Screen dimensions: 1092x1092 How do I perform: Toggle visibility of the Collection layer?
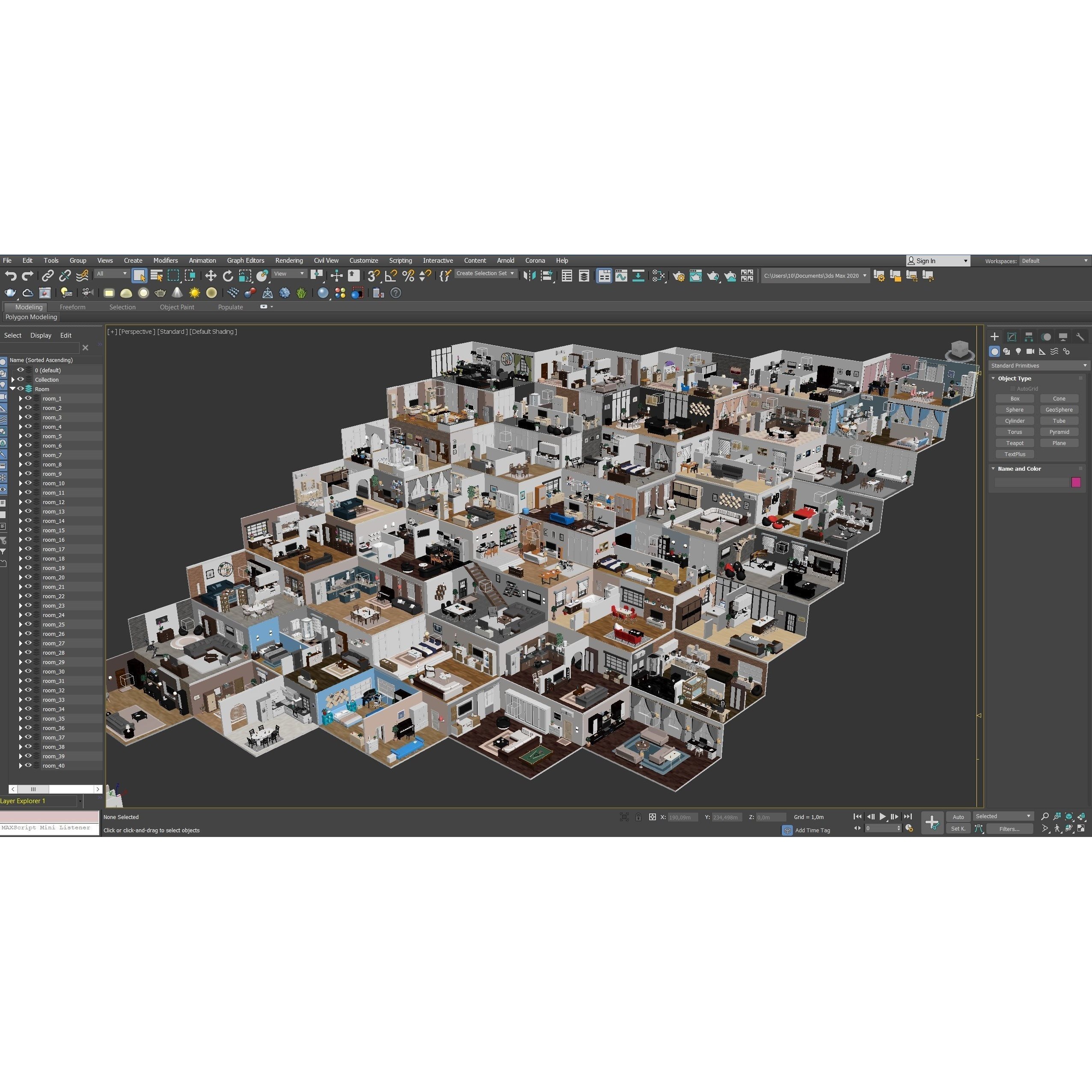click(21, 379)
